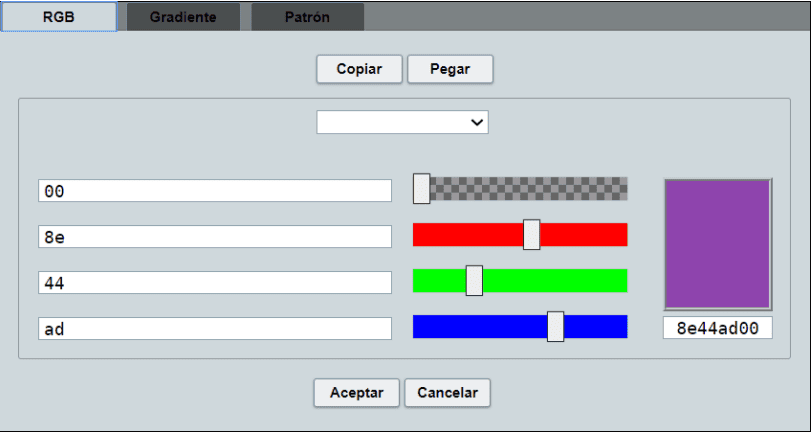The width and height of the screenshot is (812, 433).
Task: Select the green value field showing 44
Action: coord(214,283)
